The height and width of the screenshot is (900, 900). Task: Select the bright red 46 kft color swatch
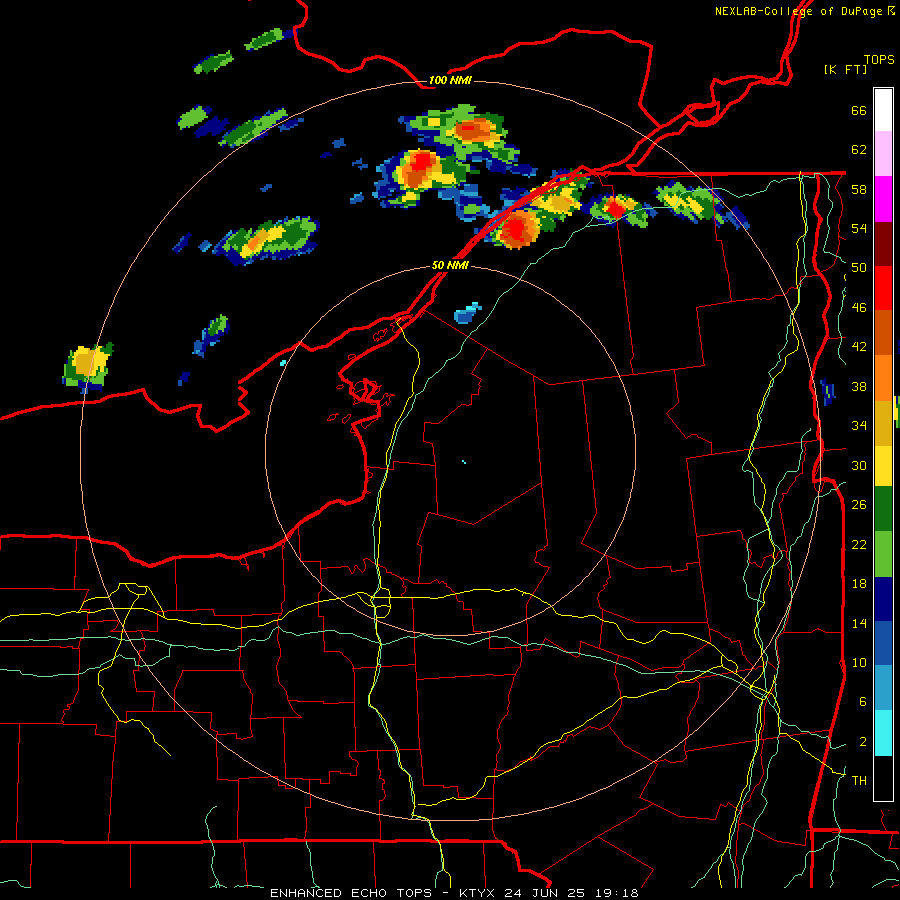click(883, 288)
